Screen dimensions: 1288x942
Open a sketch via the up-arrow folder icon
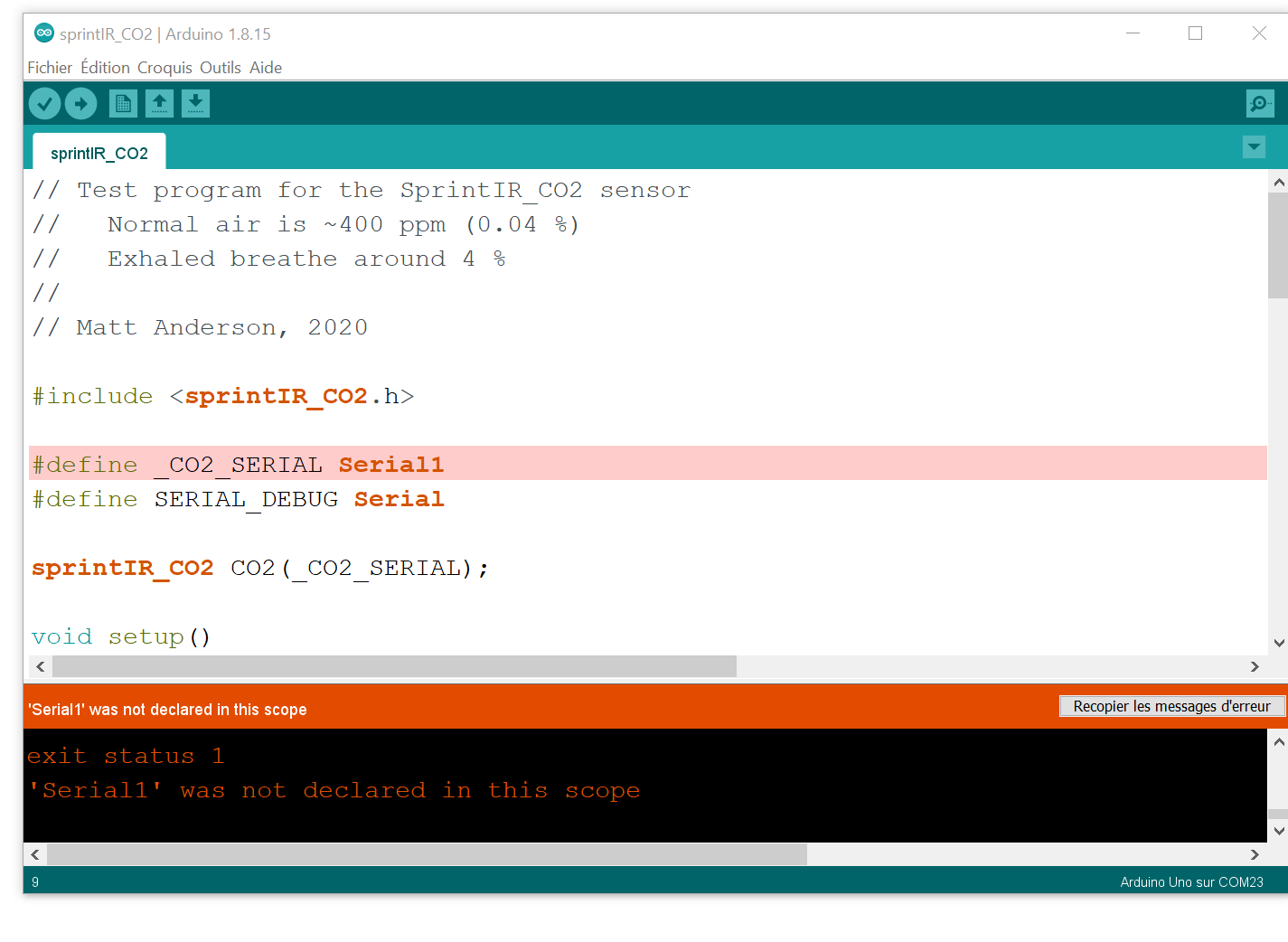pyautogui.click(x=159, y=103)
